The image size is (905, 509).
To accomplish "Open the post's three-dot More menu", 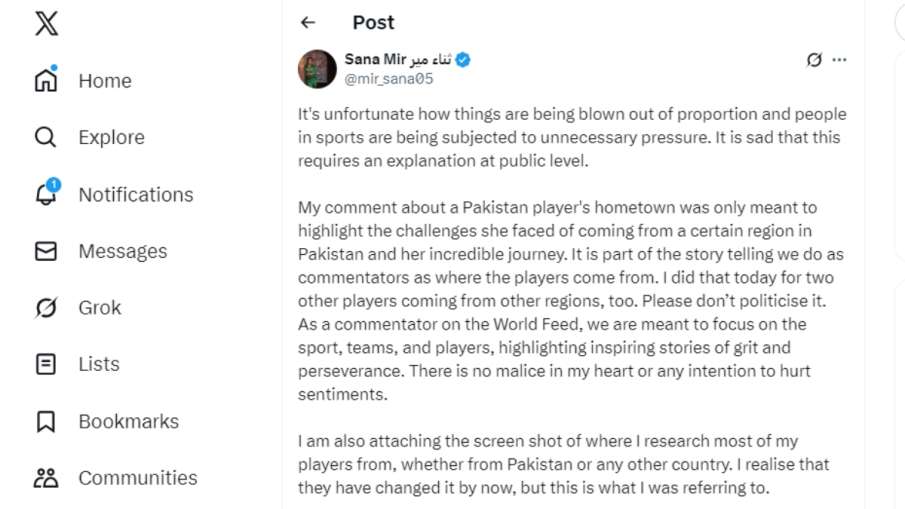I will click(x=839, y=60).
